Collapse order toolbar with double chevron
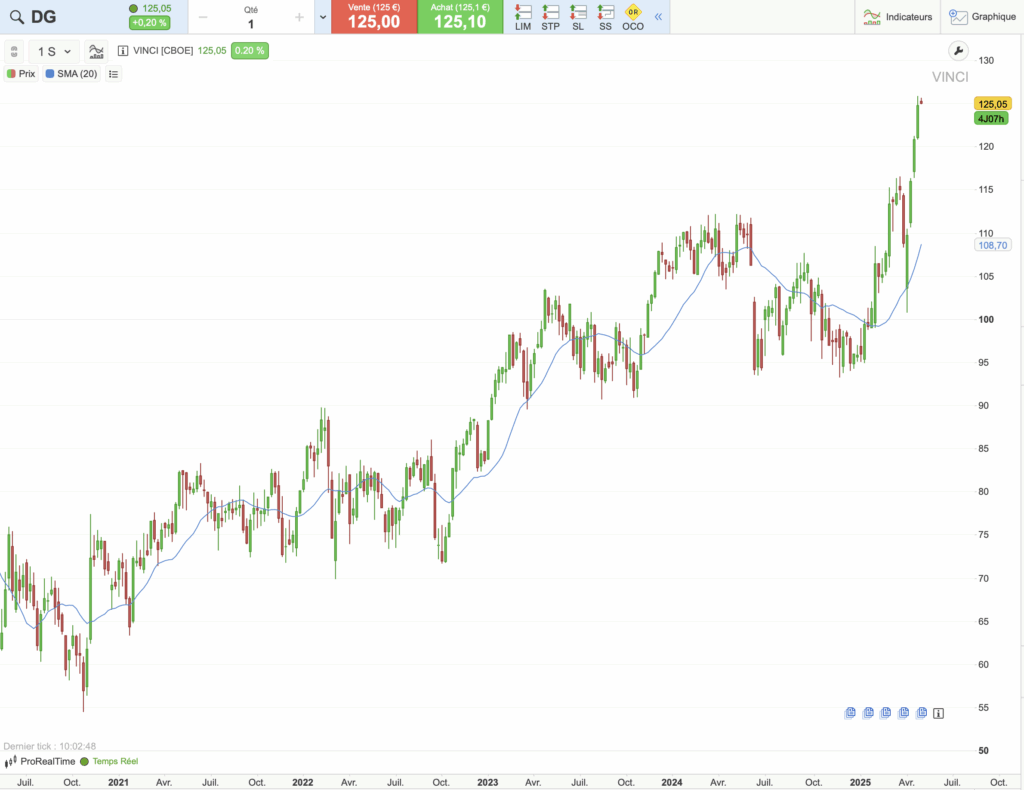This screenshot has height=790, width=1024. (x=658, y=17)
